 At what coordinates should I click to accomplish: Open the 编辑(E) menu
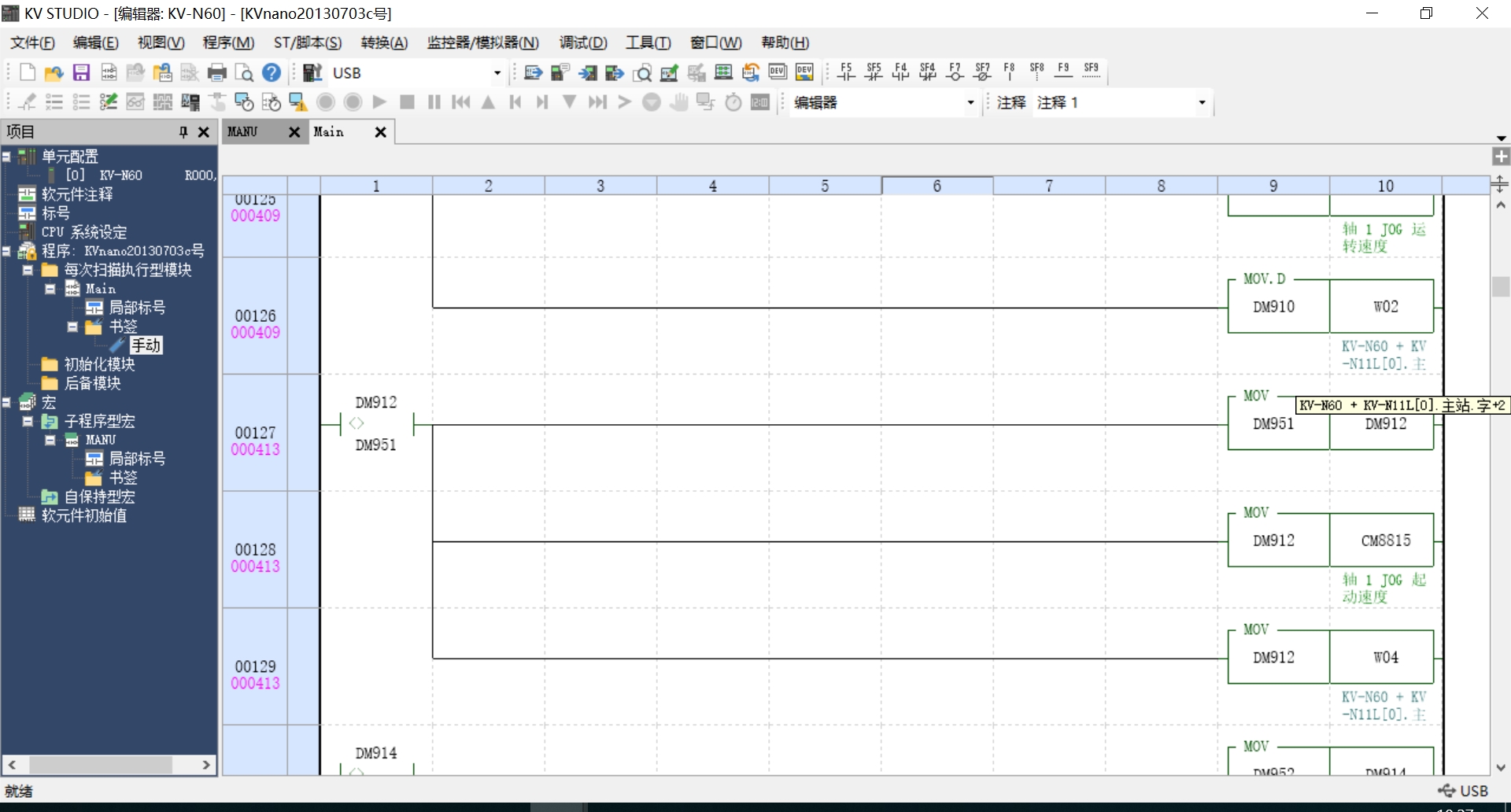pyautogui.click(x=95, y=42)
